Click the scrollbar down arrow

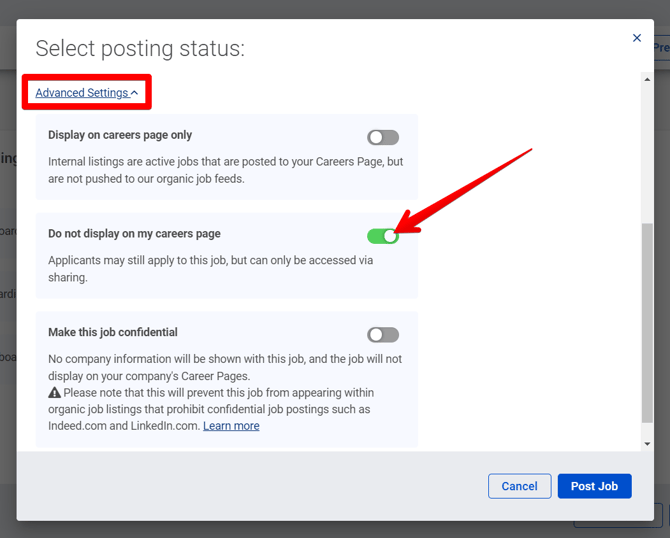pyautogui.click(x=647, y=443)
